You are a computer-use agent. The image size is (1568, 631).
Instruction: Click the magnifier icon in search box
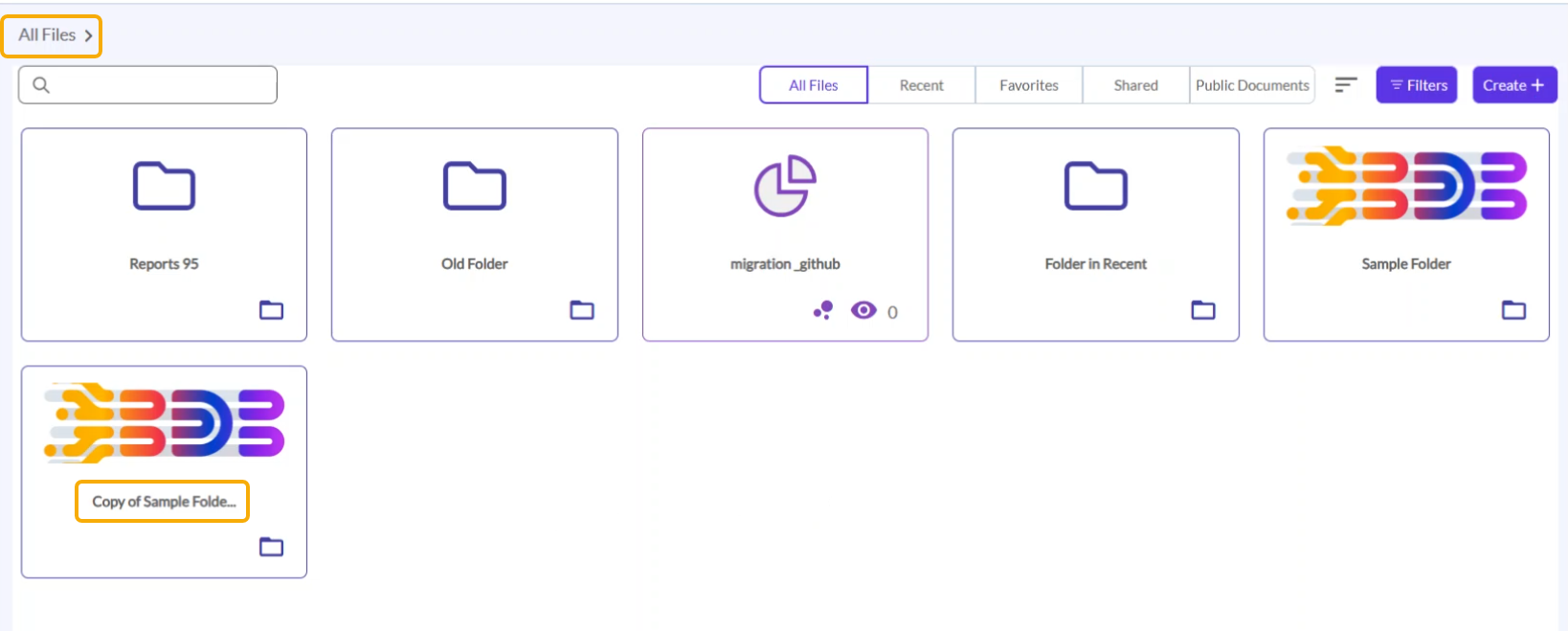click(41, 85)
